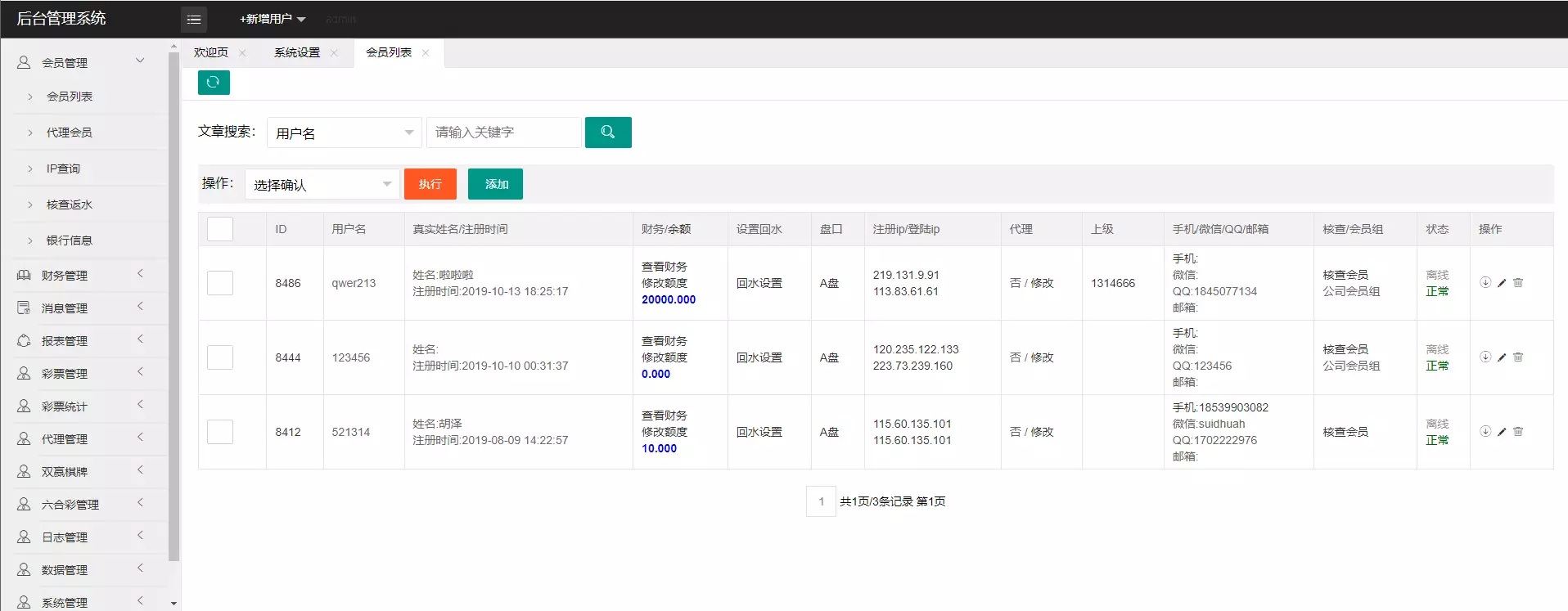Click 否 / 修改 agent link for qwer213

1032,283
